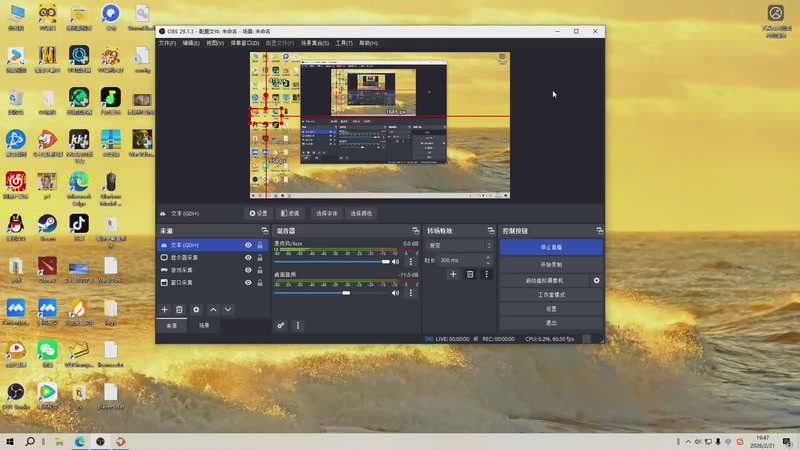Mute the 桌面音频 speaker icon

(x=395, y=293)
